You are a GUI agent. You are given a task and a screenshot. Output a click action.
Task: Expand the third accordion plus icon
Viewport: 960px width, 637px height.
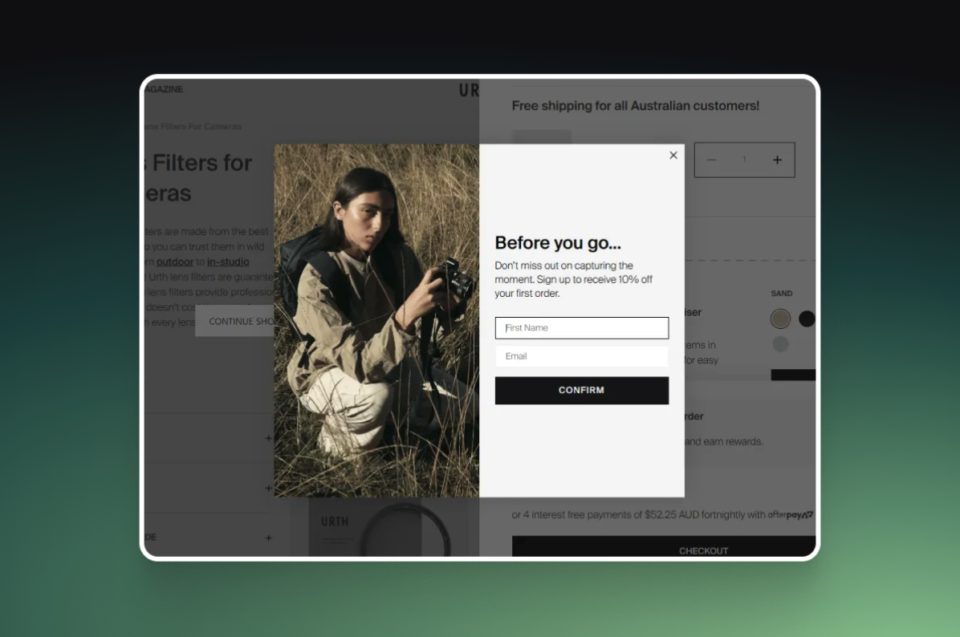click(x=268, y=538)
